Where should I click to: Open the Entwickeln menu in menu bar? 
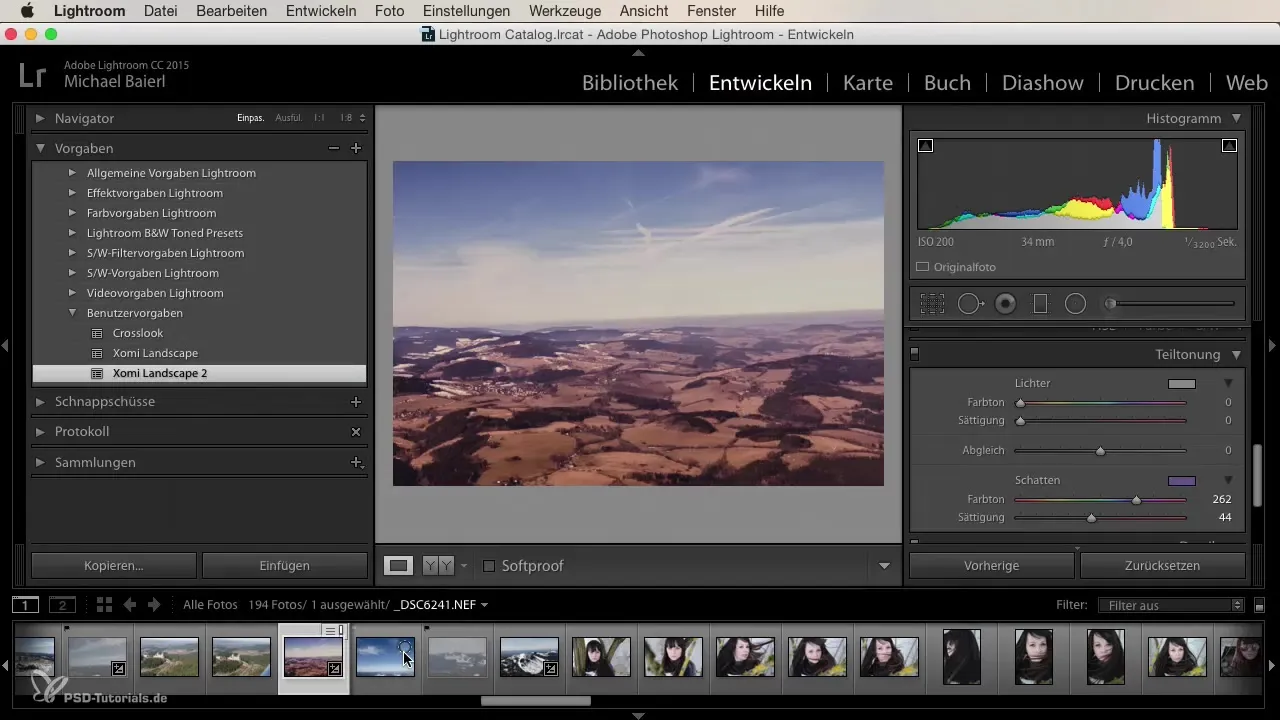point(320,11)
